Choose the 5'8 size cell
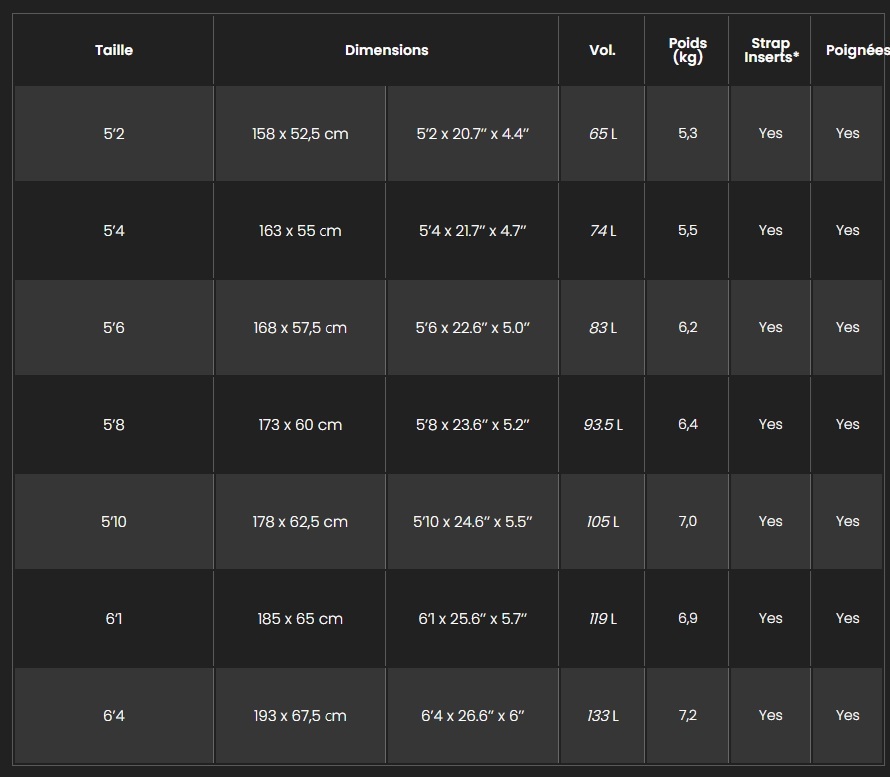Image resolution: width=890 pixels, height=777 pixels. pos(114,425)
